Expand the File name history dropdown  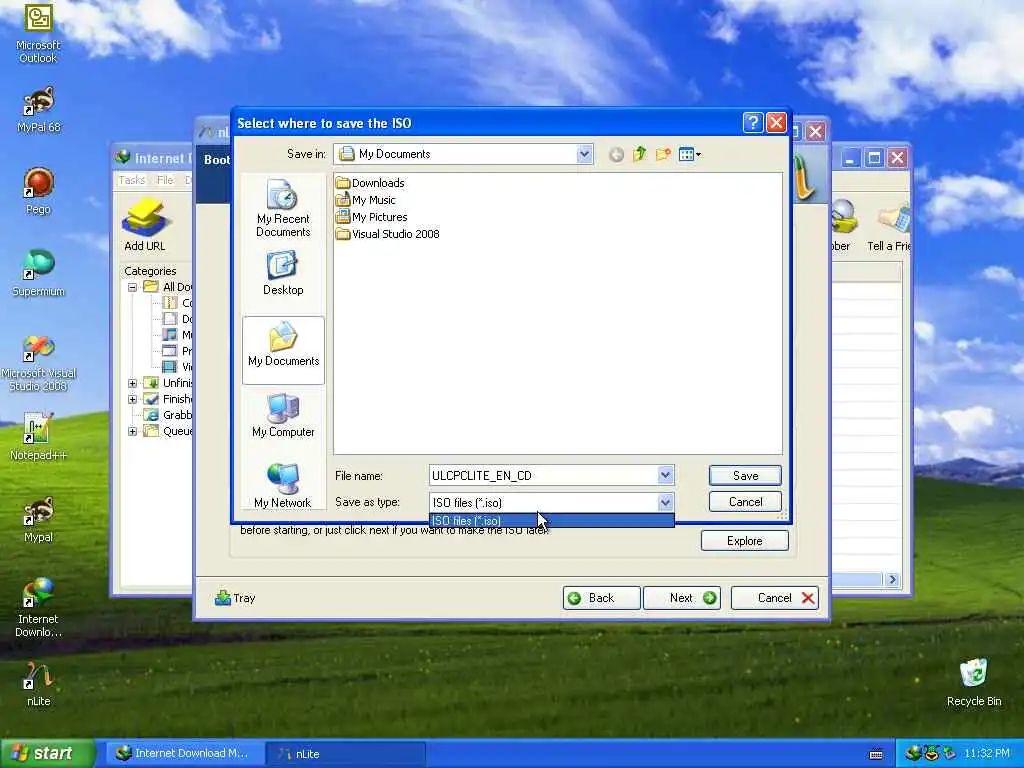(x=665, y=475)
